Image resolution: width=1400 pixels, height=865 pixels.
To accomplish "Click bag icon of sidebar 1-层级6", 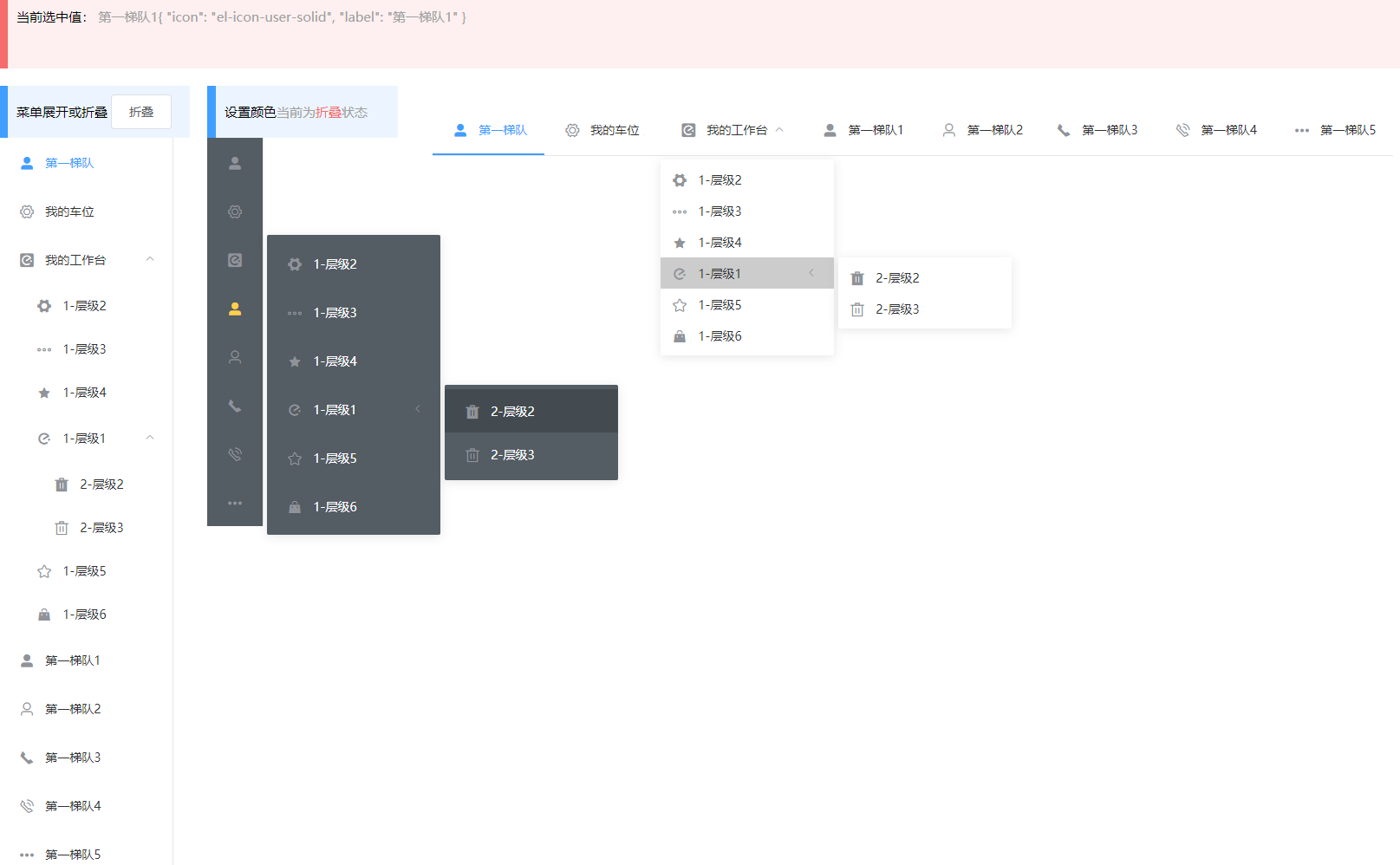I will 44,615.
